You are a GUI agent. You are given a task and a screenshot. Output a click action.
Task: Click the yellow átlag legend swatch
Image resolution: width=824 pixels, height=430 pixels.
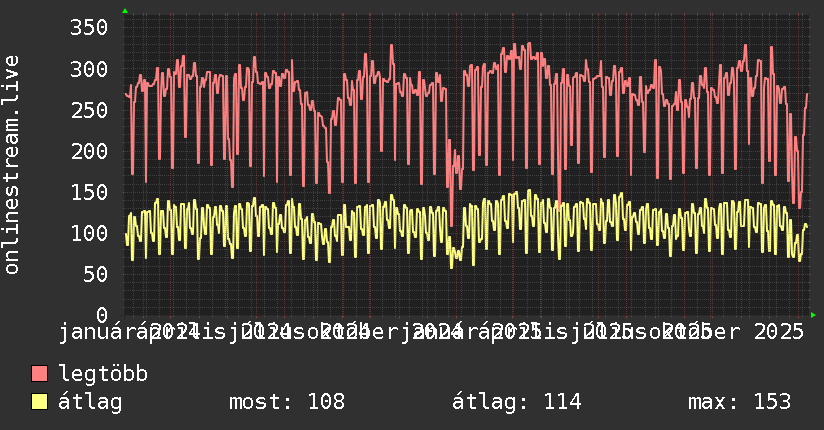pyautogui.click(x=39, y=401)
